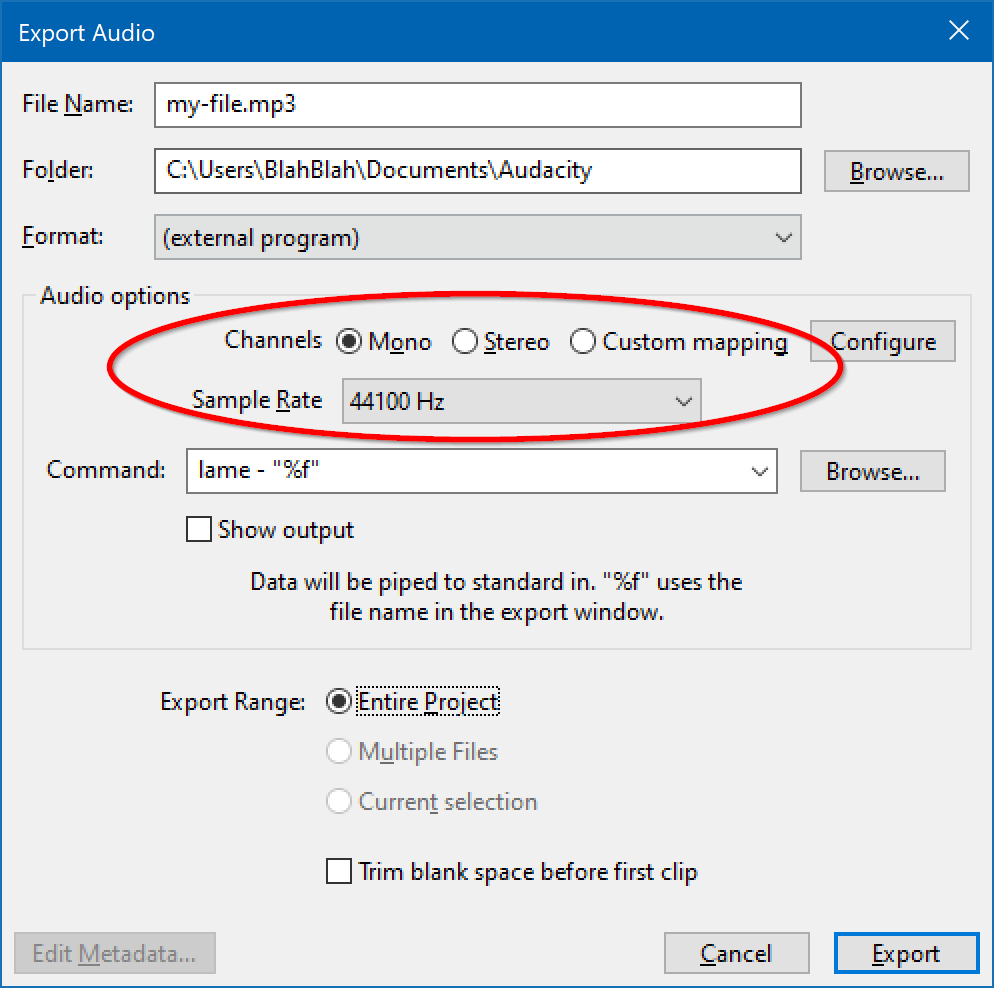Screen dimensions: 994x988
Task: Open the Sample Rate dropdown
Action: 684,400
